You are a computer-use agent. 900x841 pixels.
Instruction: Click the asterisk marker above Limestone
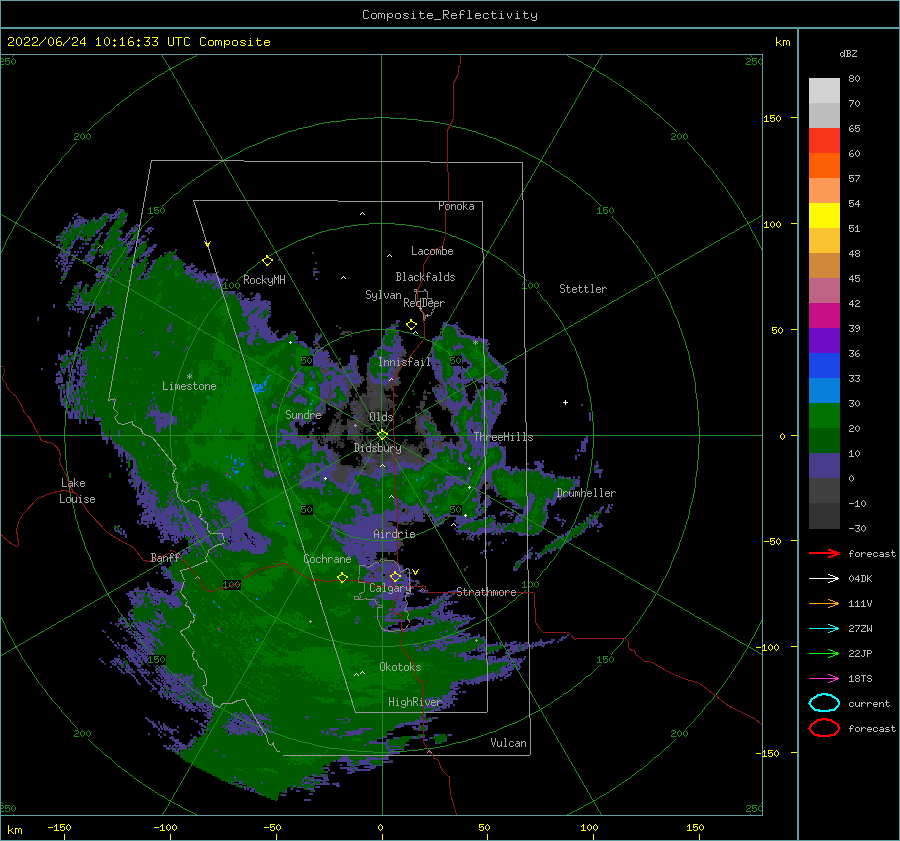click(189, 377)
